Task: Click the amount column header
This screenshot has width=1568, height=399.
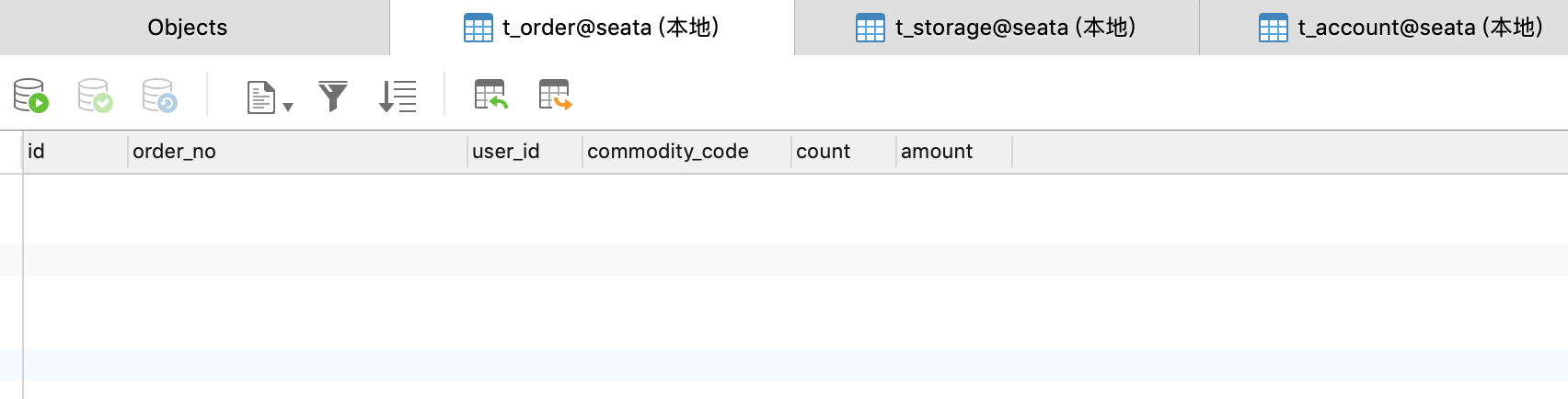Action: 953,152
